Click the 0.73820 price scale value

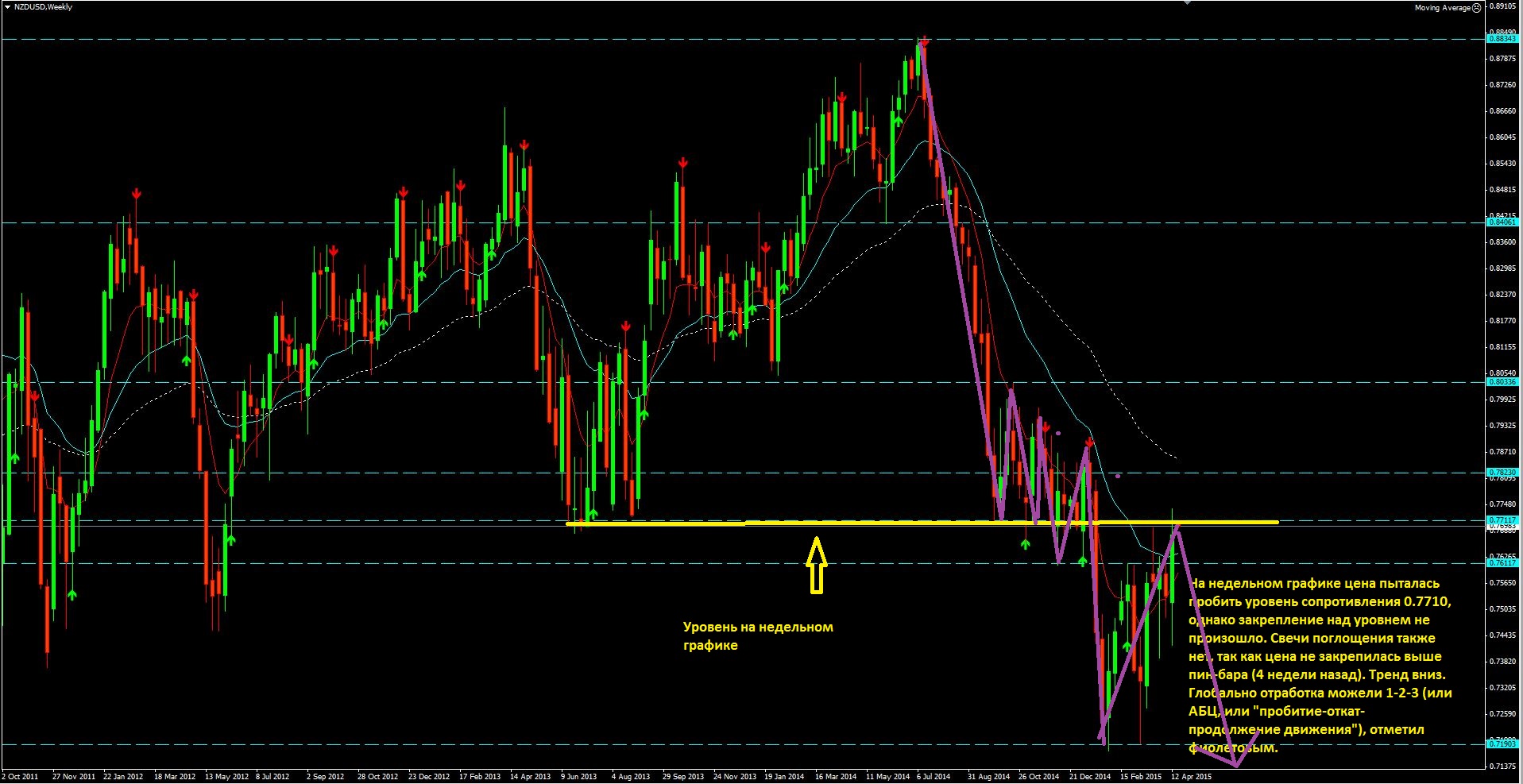tap(1502, 662)
